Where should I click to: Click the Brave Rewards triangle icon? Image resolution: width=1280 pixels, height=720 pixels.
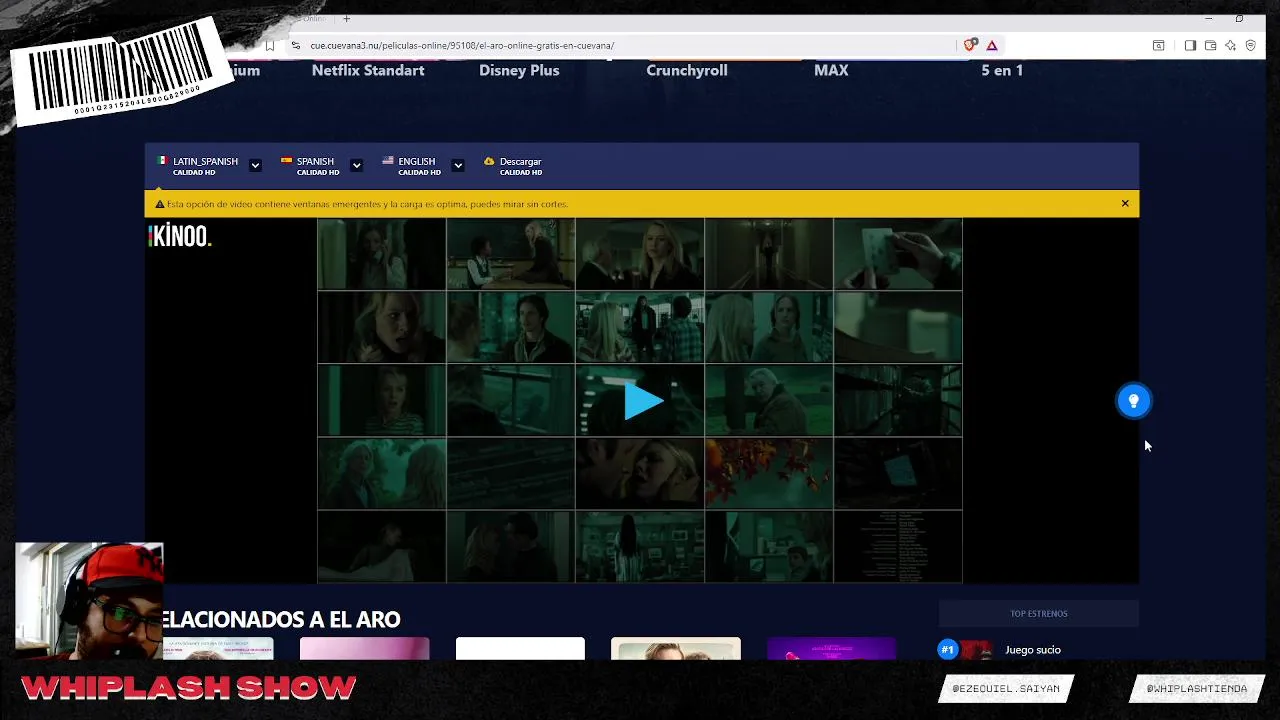coord(992,45)
